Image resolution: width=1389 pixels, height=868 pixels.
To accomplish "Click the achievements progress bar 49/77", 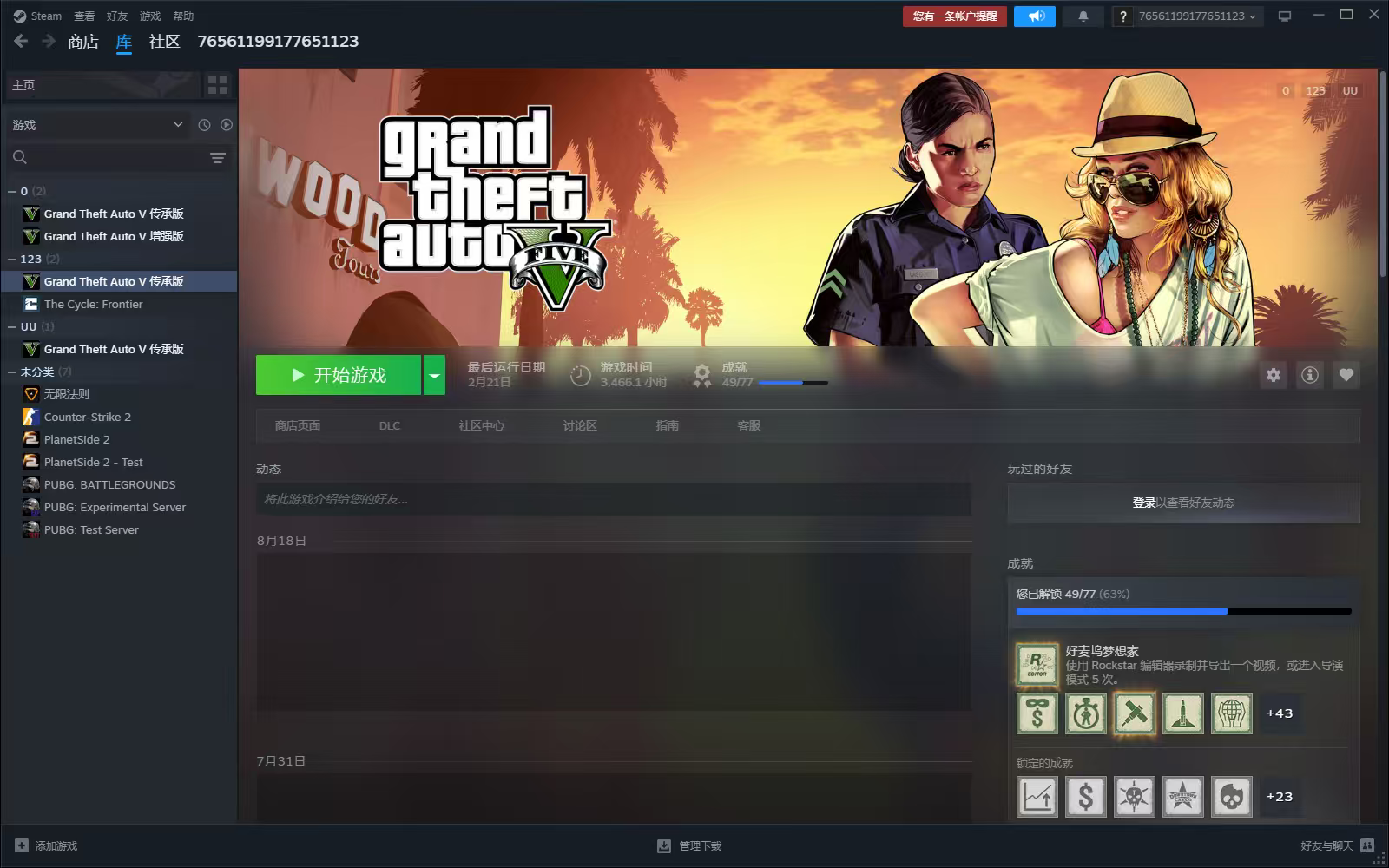I will (x=1184, y=611).
